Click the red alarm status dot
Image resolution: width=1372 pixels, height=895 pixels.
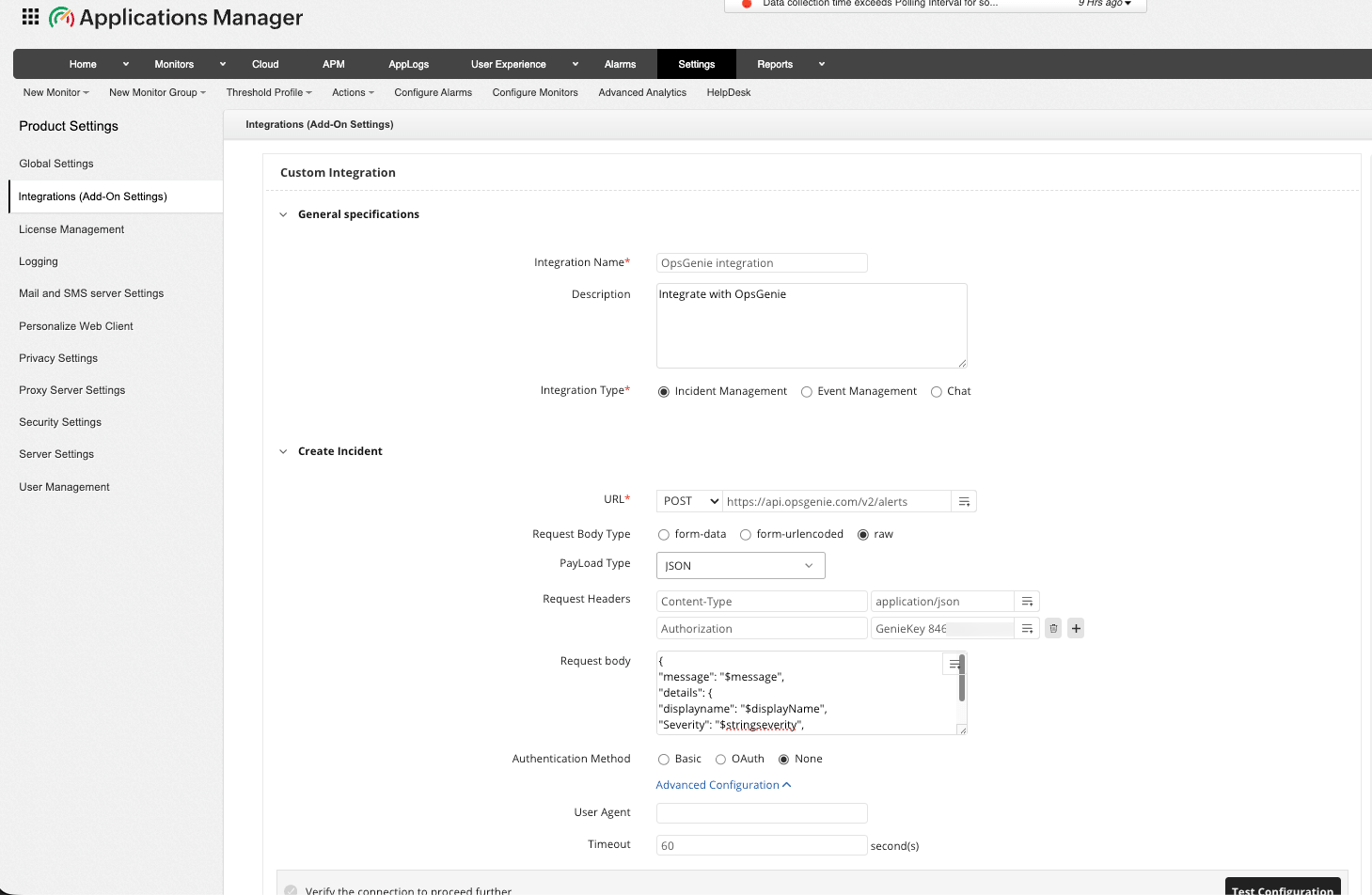747,4
